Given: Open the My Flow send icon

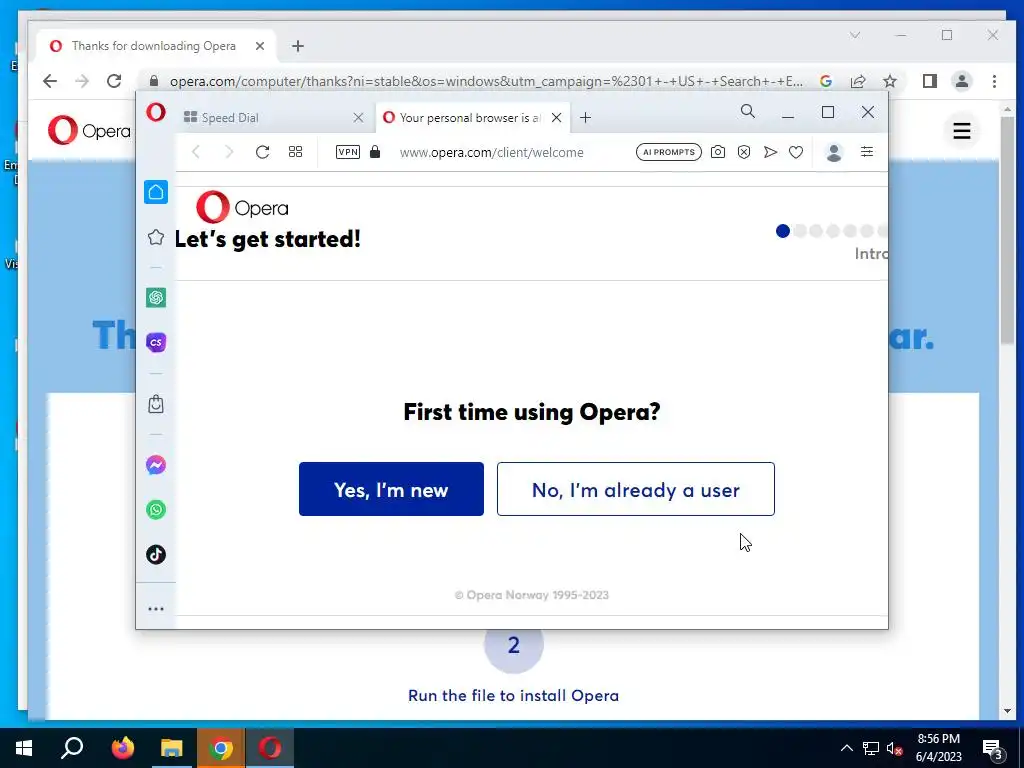Looking at the screenshot, I should point(770,152).
